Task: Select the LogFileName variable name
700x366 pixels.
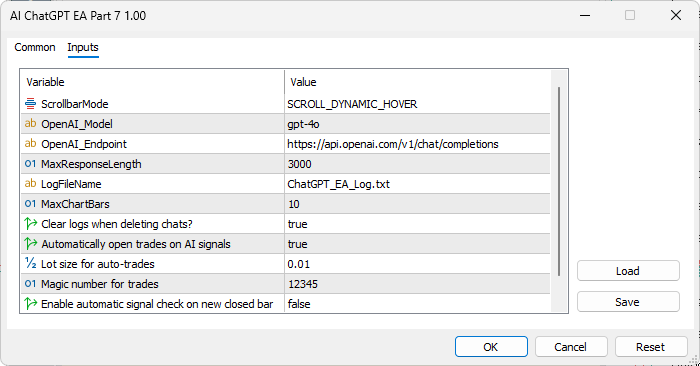Action: (71, 184)
